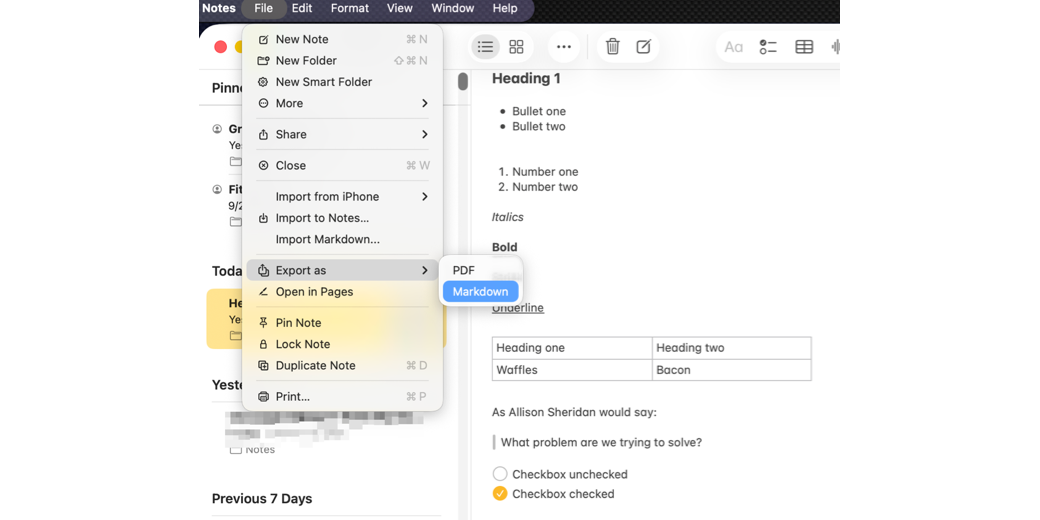
Task: Click the 'Heading two' table cell
Action: 732,348
